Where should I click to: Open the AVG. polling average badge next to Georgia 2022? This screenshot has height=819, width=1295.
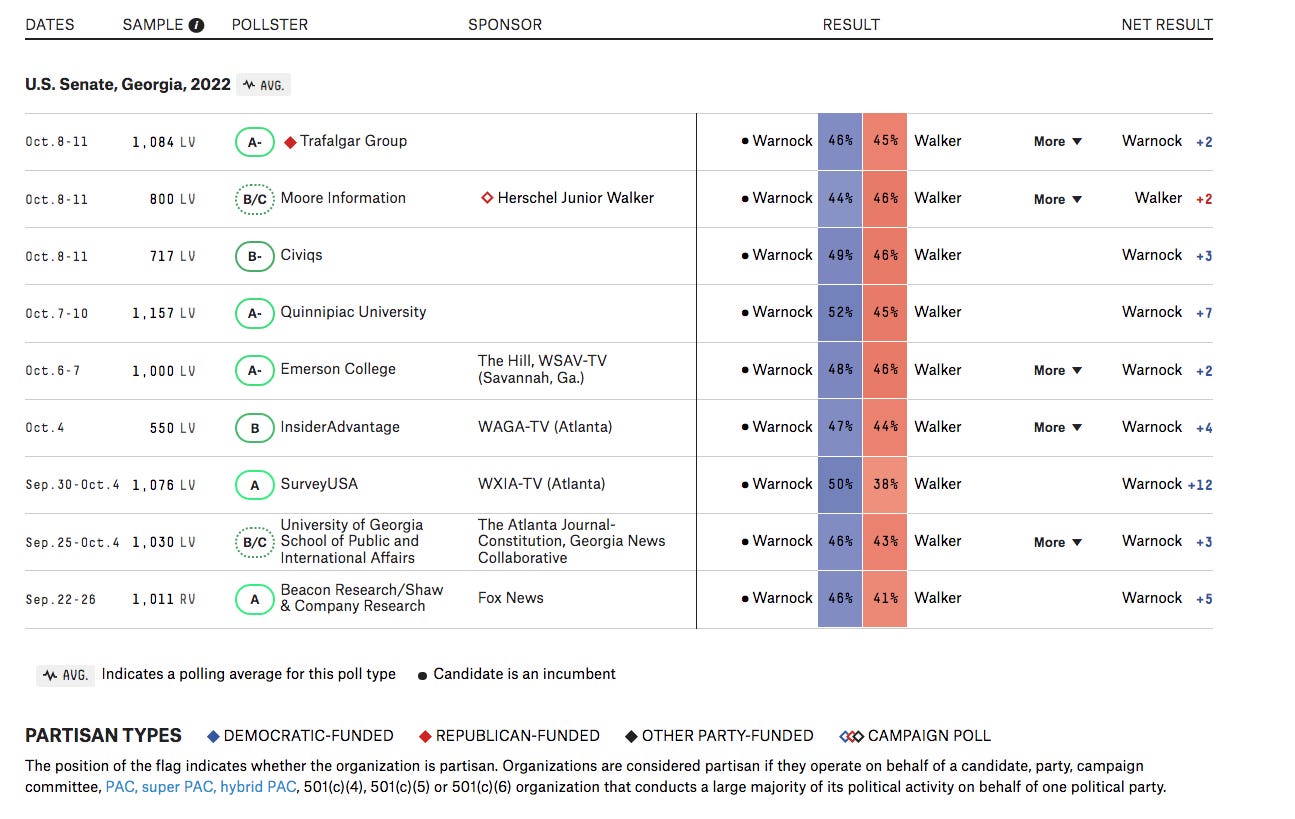tap(264, 85)
